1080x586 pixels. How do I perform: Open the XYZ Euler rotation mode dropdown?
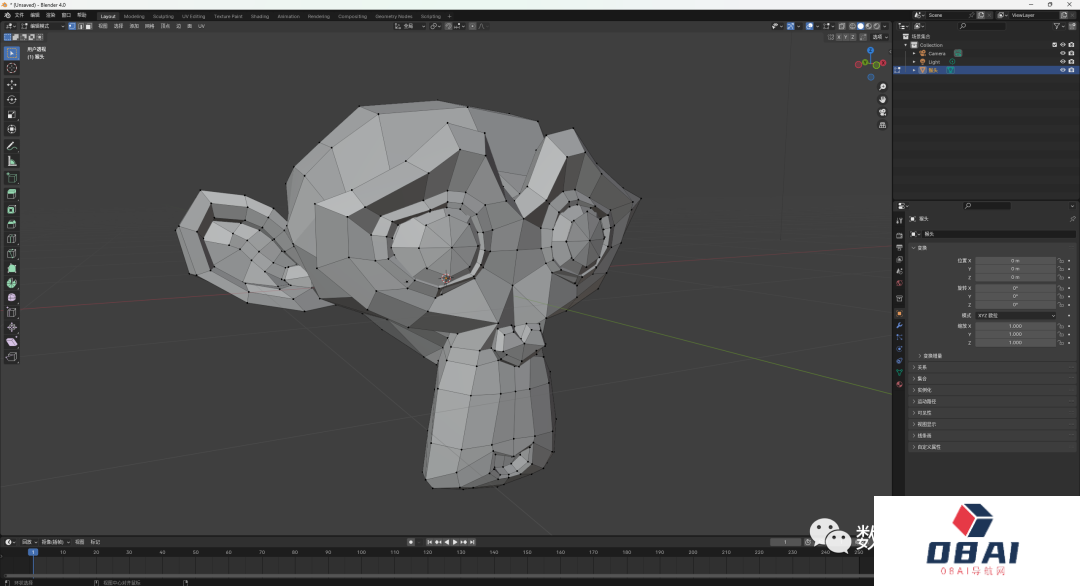1015,315
